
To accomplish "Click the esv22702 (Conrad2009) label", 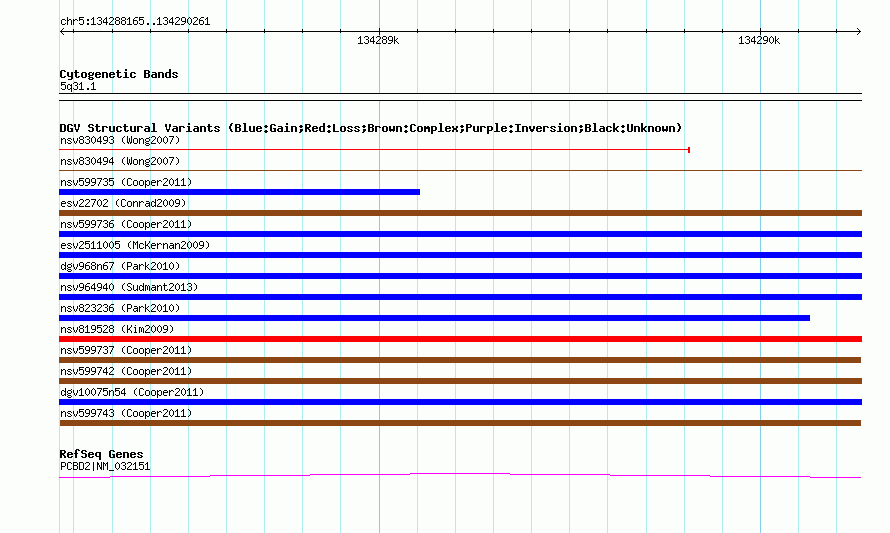I will tap(123, 203).
